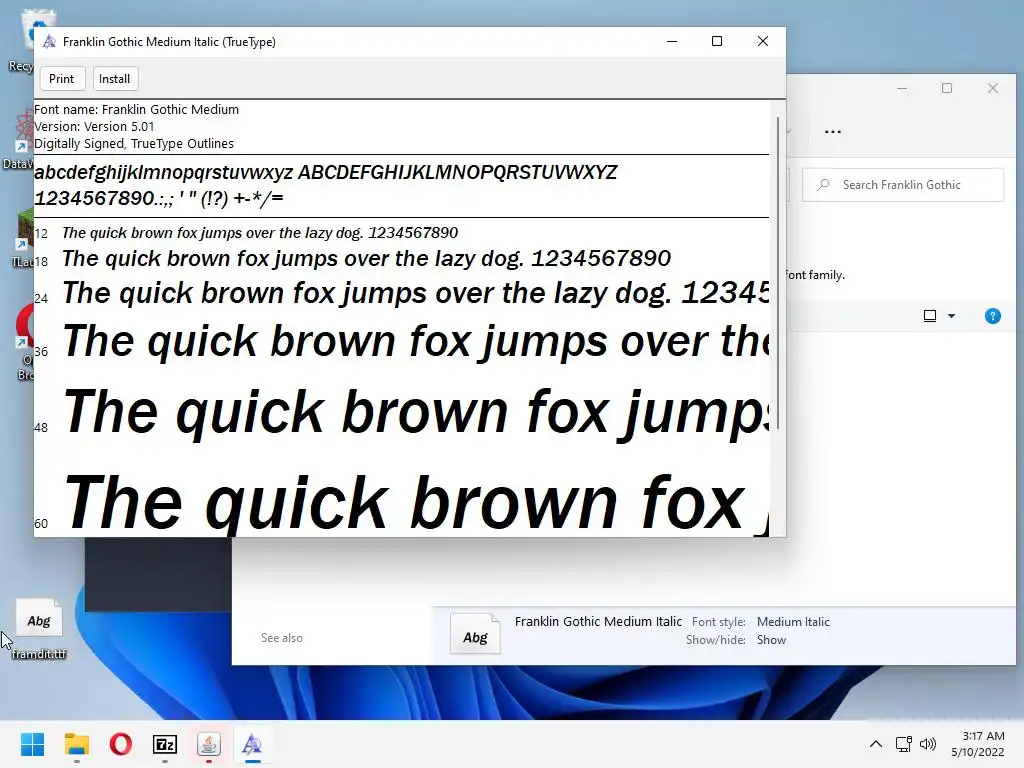Maximize the font viewer window
The image size is (1024, 768).
(717, 41)
